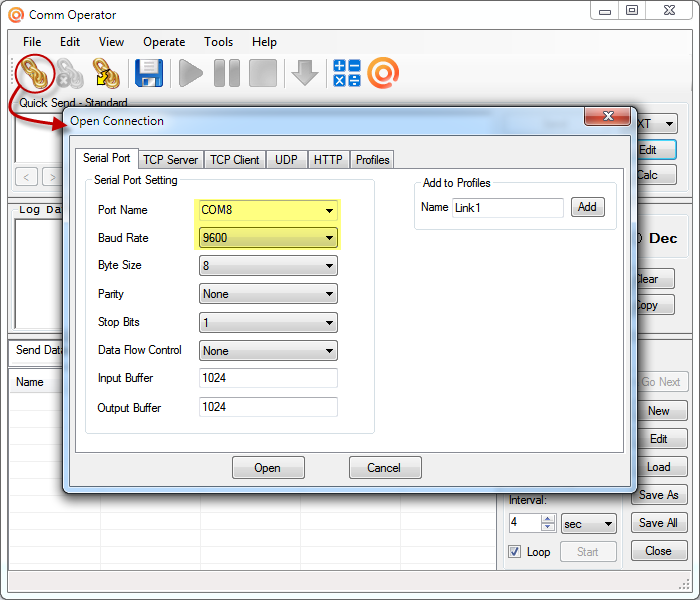The image size is (700, 600).
Task: Open the Edit menu
Action: 70,42
